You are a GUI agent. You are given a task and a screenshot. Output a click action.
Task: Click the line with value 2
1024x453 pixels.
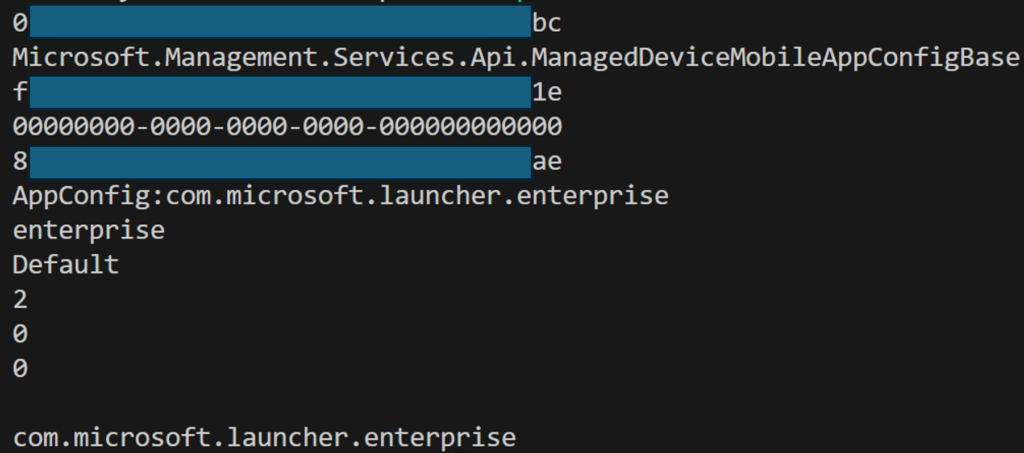[x=20, y=300]
